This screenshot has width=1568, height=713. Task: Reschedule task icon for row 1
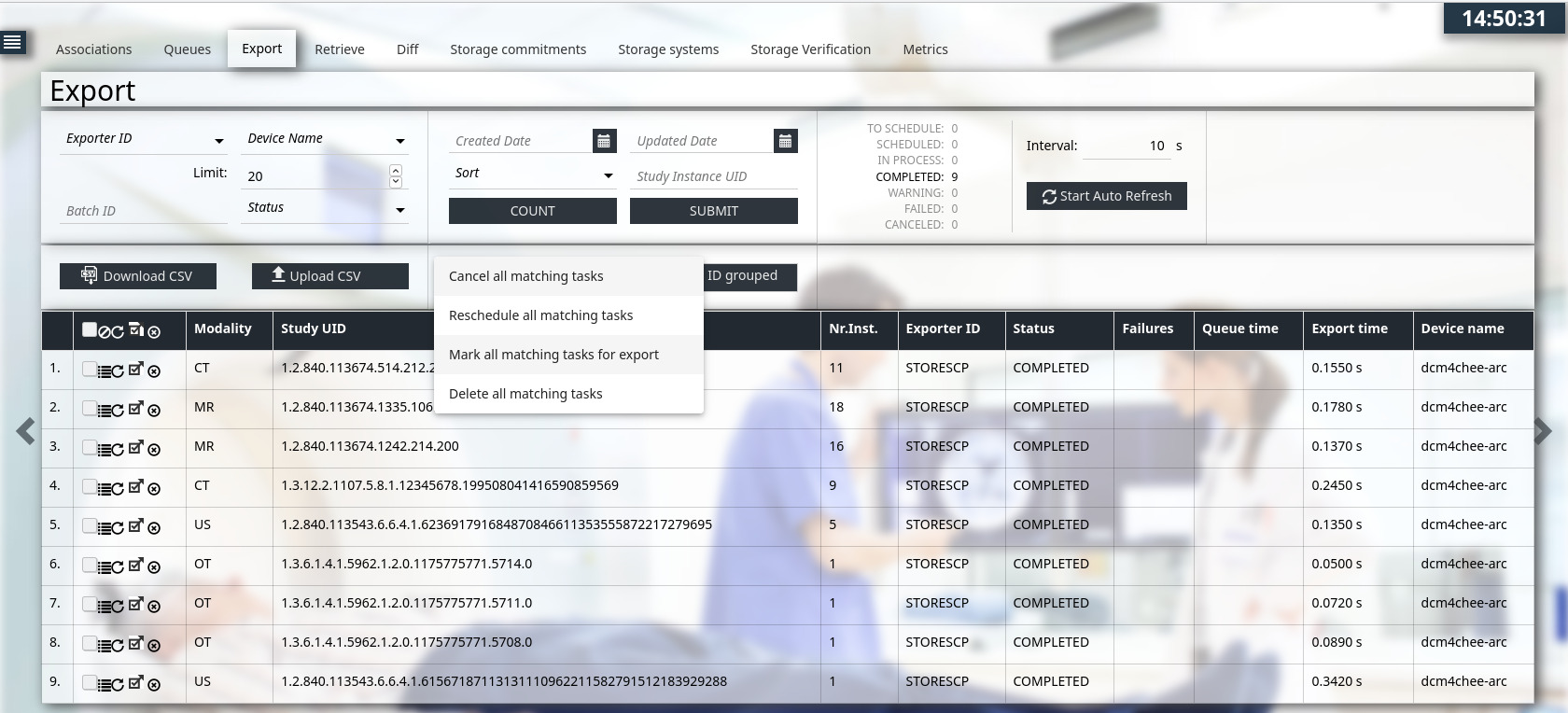coord(118,370)
